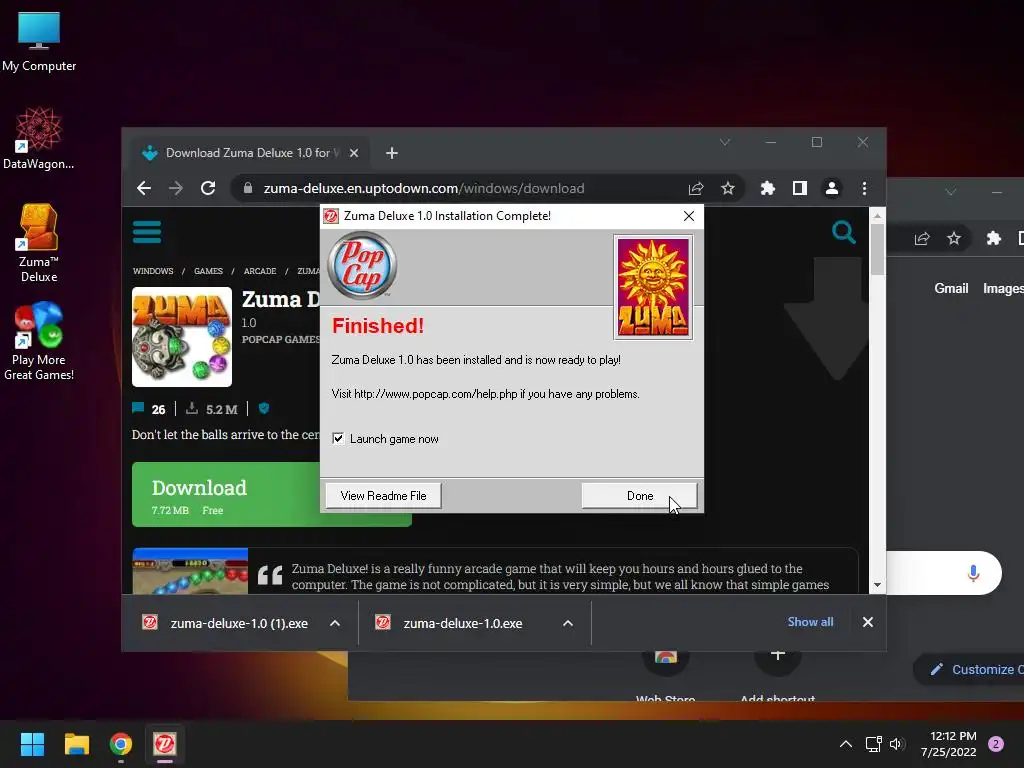The image size is (1024, 768).
Task: Click Zuma installer icon in taskbar
Action: click(x=165, y=744)
